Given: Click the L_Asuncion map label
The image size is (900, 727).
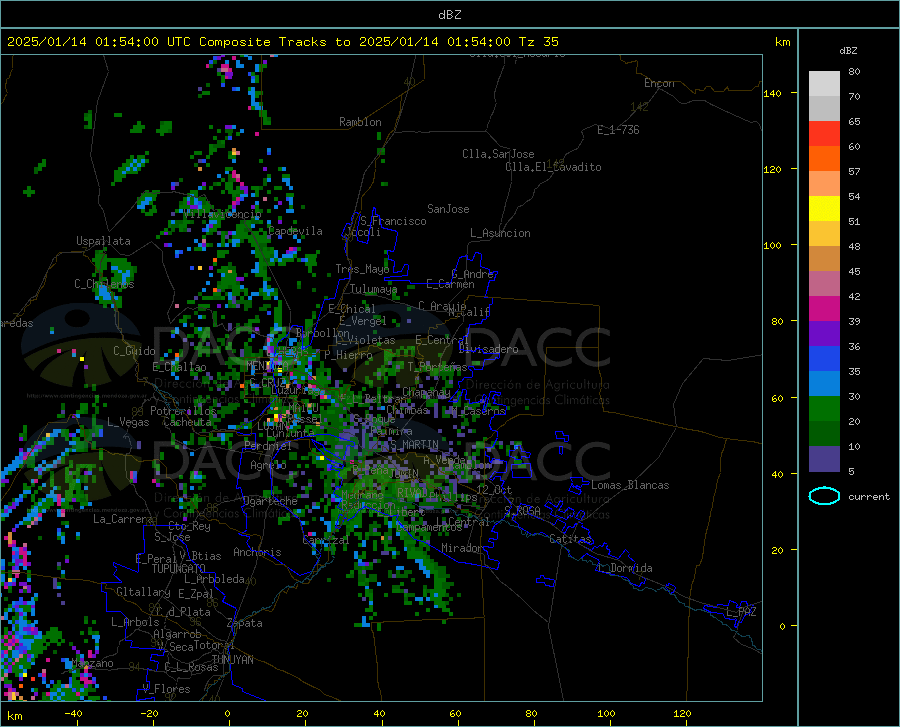Looking at the screenshot, I should click(x=500, y=233).
